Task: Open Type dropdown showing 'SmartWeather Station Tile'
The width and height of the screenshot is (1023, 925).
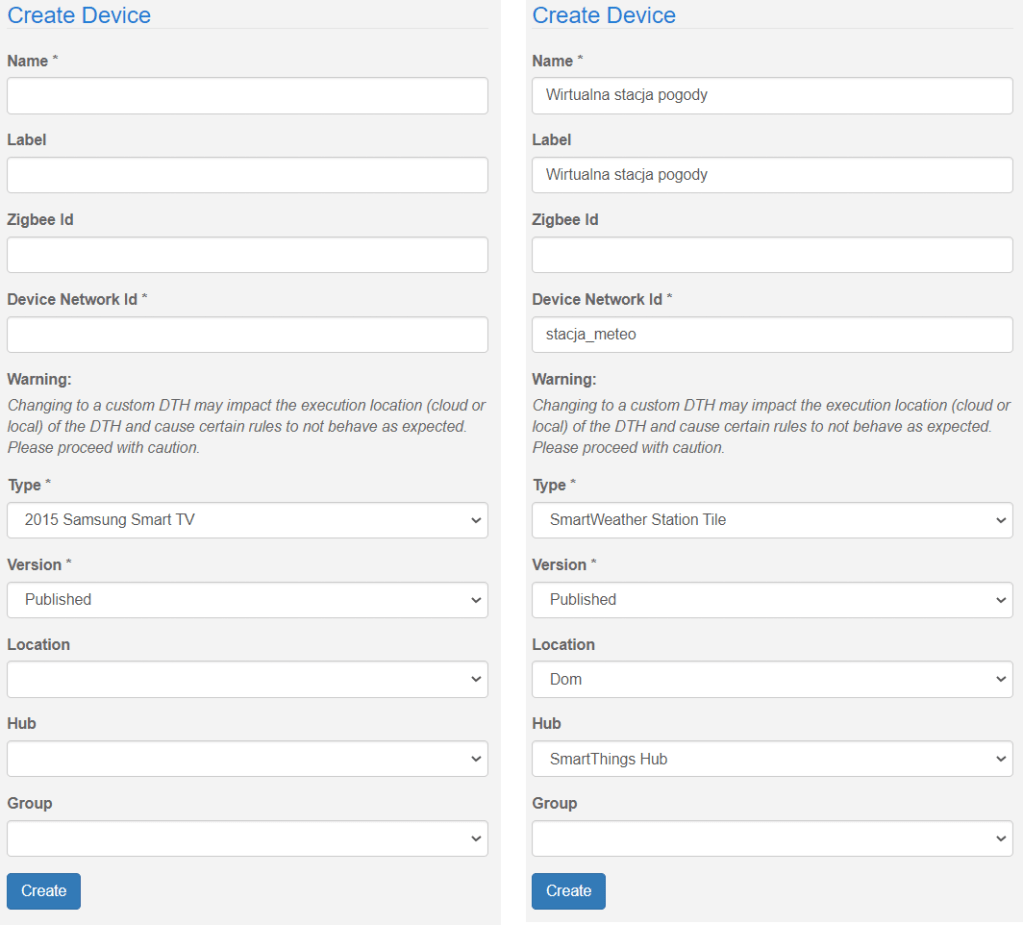Action: tap(772, 520)
